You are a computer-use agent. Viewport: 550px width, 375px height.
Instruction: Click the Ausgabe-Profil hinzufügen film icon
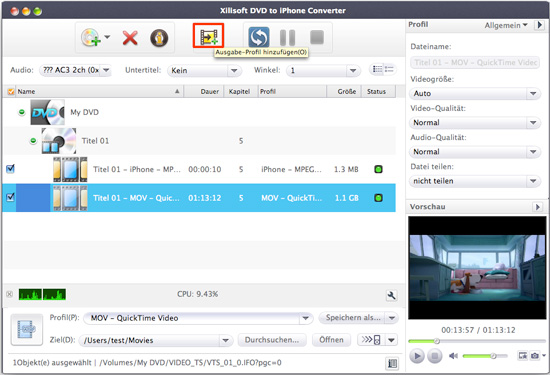point(208,36)
